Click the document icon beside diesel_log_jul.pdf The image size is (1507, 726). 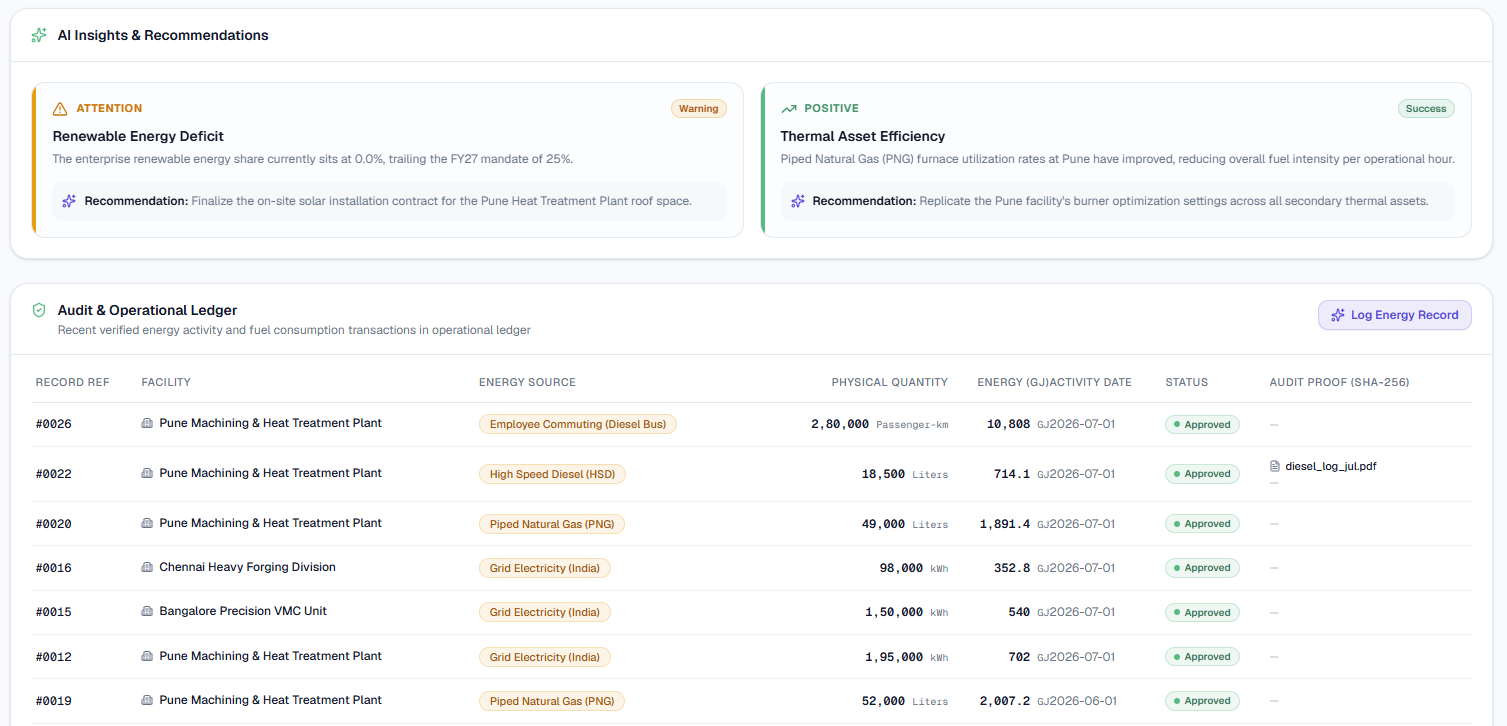click(1275, 466)
